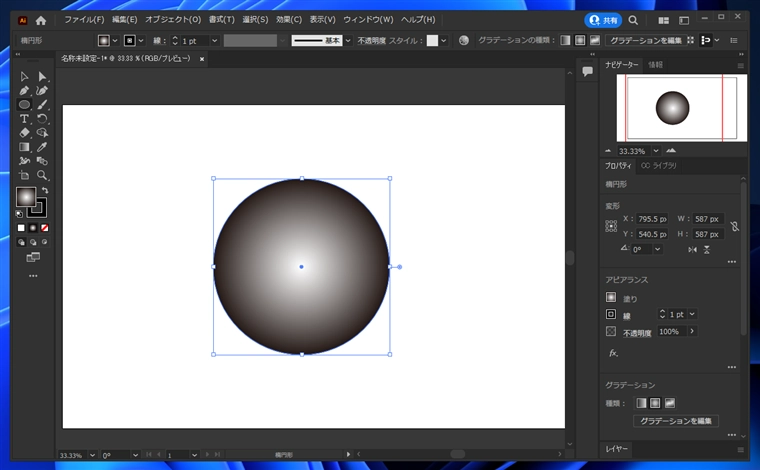The width and height of the screenshot is (760, 470).
Task: Click the recolor artwork wheel icon
Action: pos(464,40)
